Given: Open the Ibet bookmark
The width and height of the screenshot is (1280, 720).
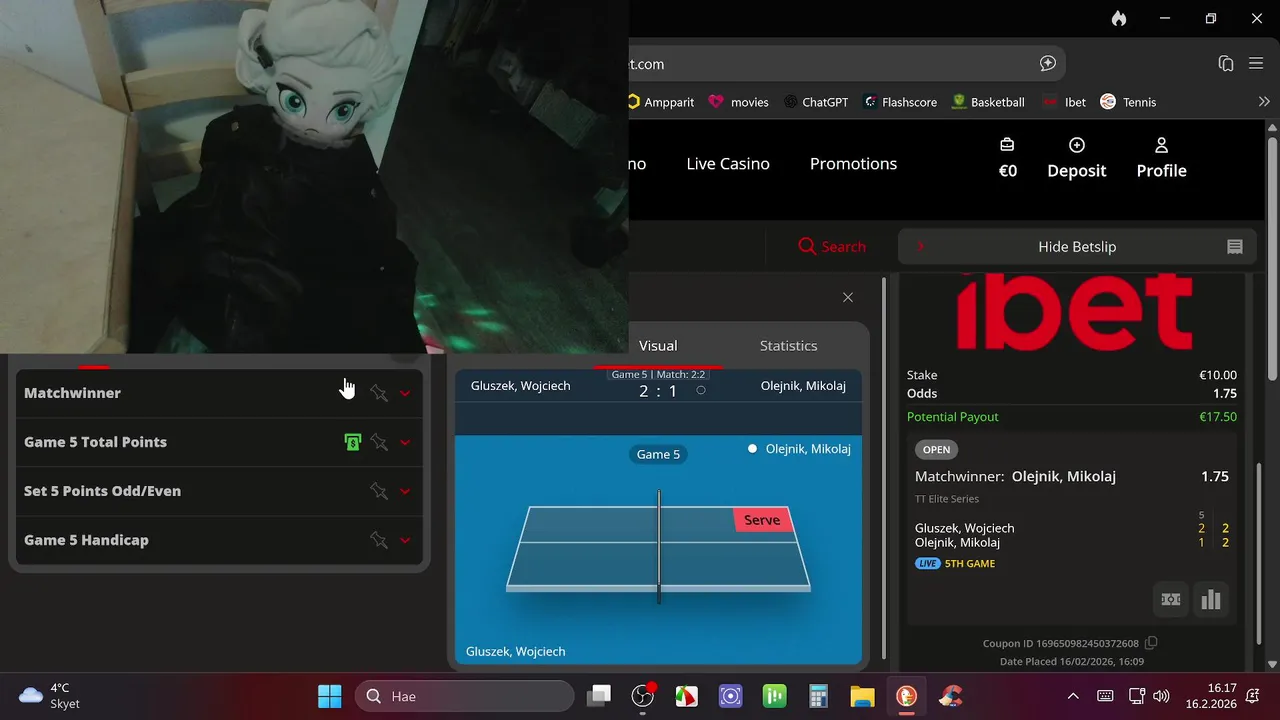Looking at the screenshot, I should click(x=1064, y=102).
